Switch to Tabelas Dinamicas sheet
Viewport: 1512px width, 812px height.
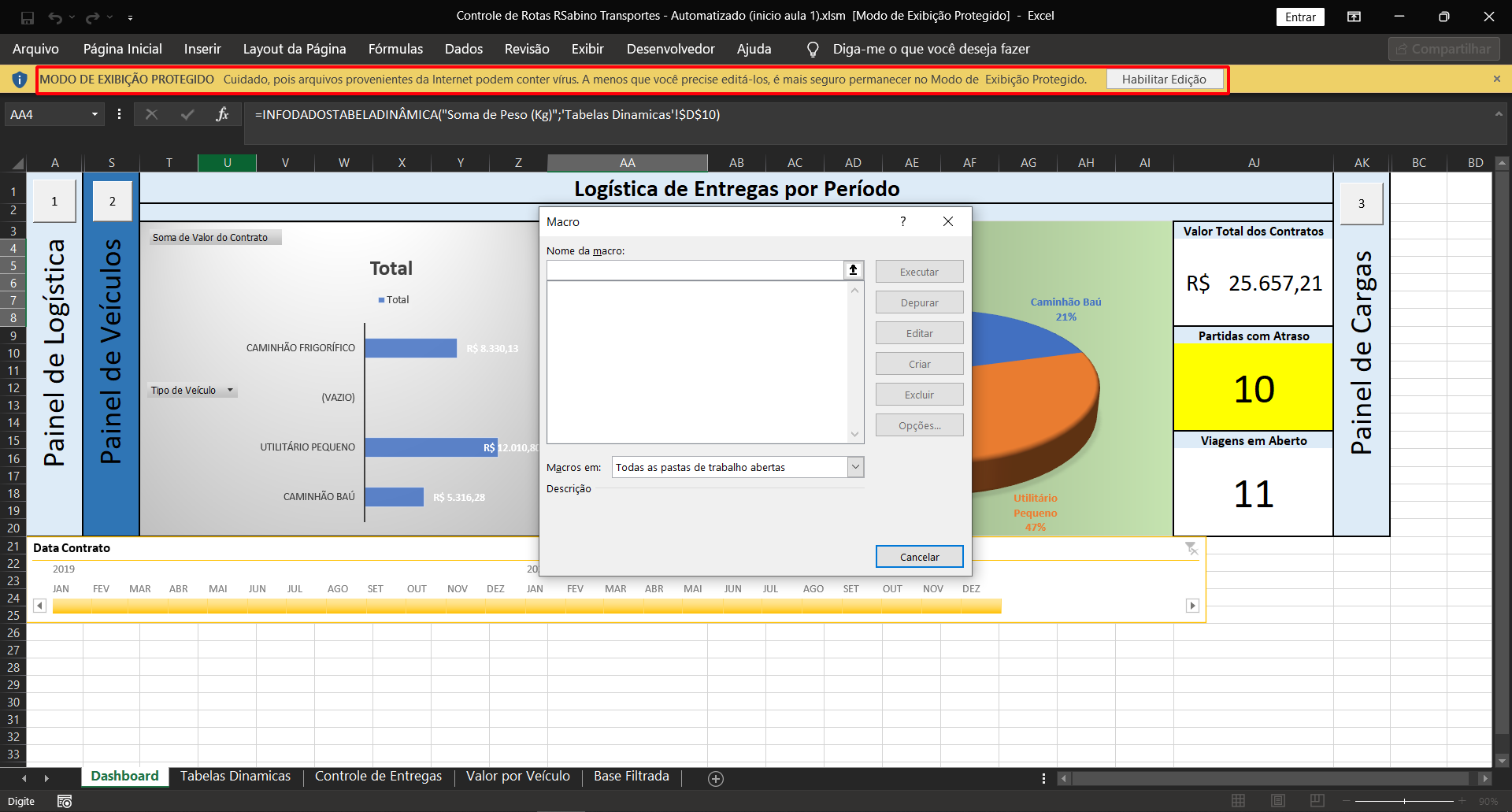[x=235, y=777]
